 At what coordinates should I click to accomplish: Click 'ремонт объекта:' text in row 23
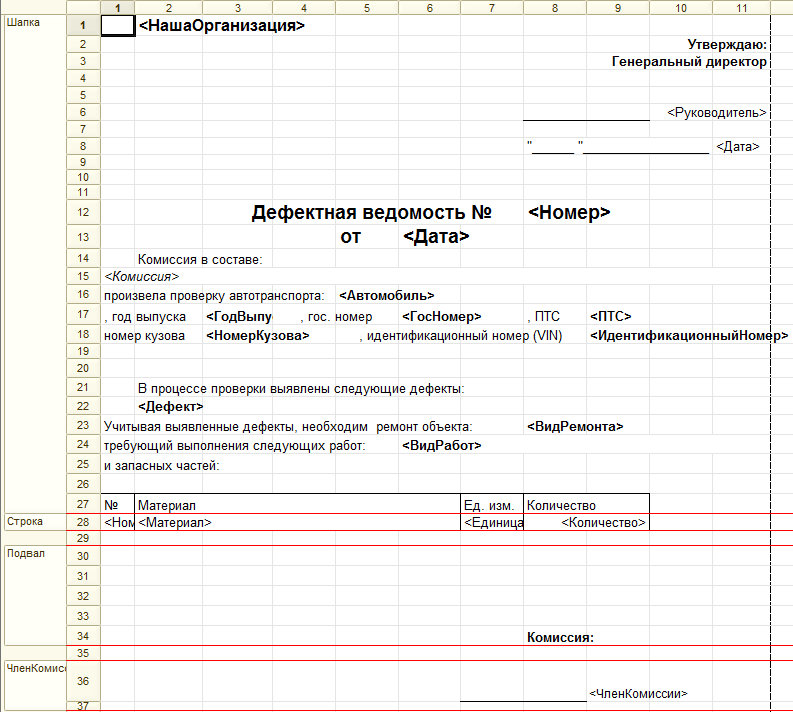[x=424, y=427]
